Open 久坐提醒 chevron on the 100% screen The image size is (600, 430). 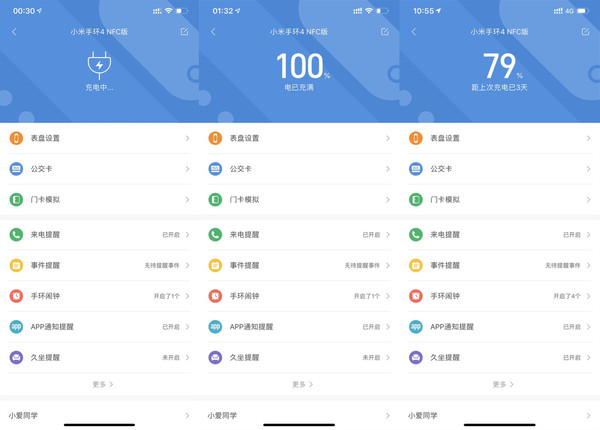[x=388, y=357]
